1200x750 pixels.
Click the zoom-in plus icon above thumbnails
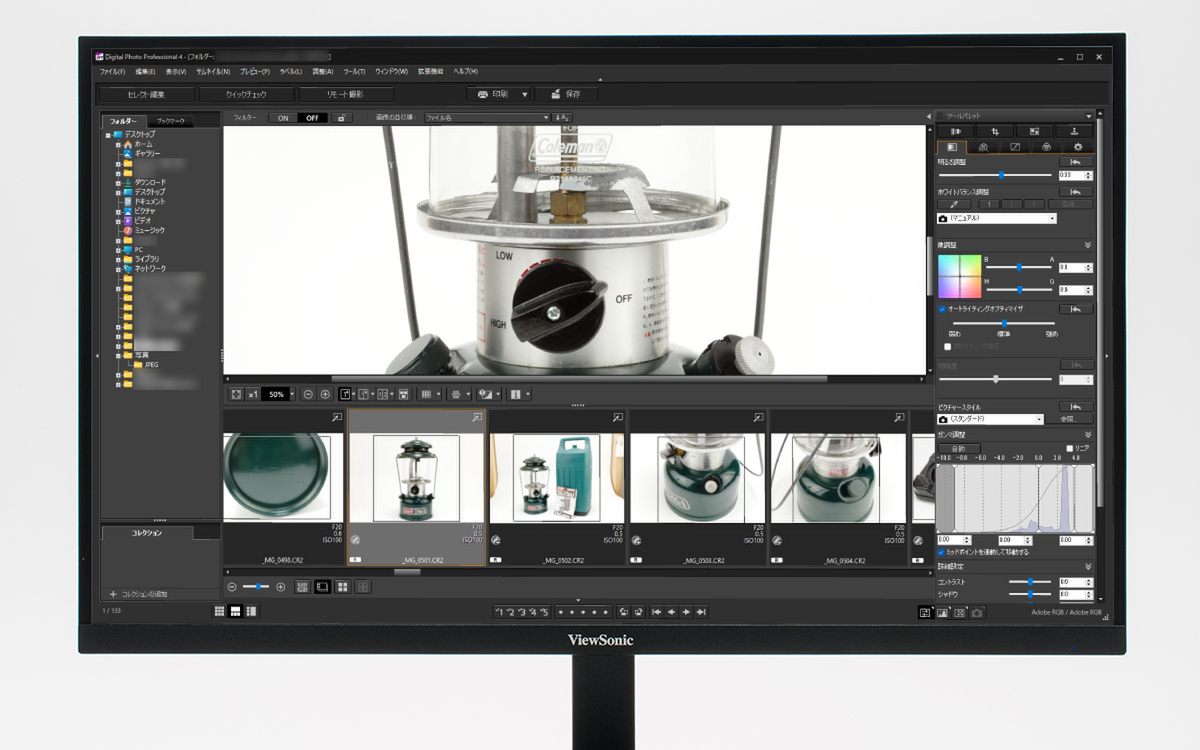tap(325, 394)
